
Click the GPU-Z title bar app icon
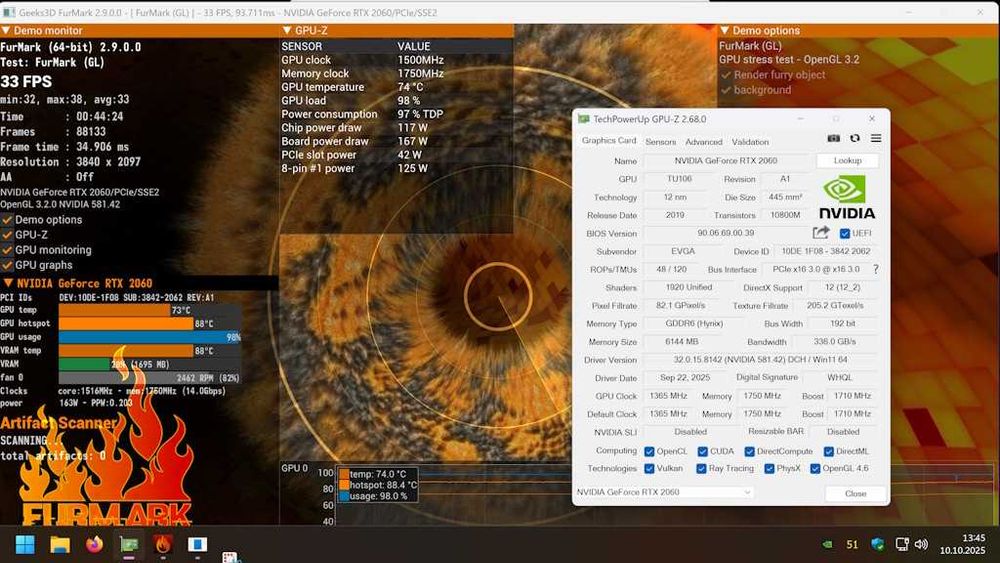coord(584,119)
